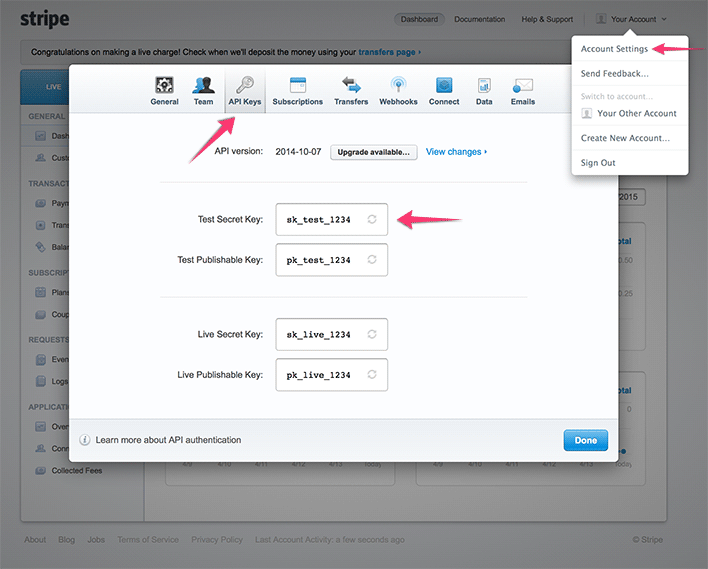The height and width of the screenshot is (569, 708).
Task: Open Help & Support in top navigation
Action: coord(547,19)
